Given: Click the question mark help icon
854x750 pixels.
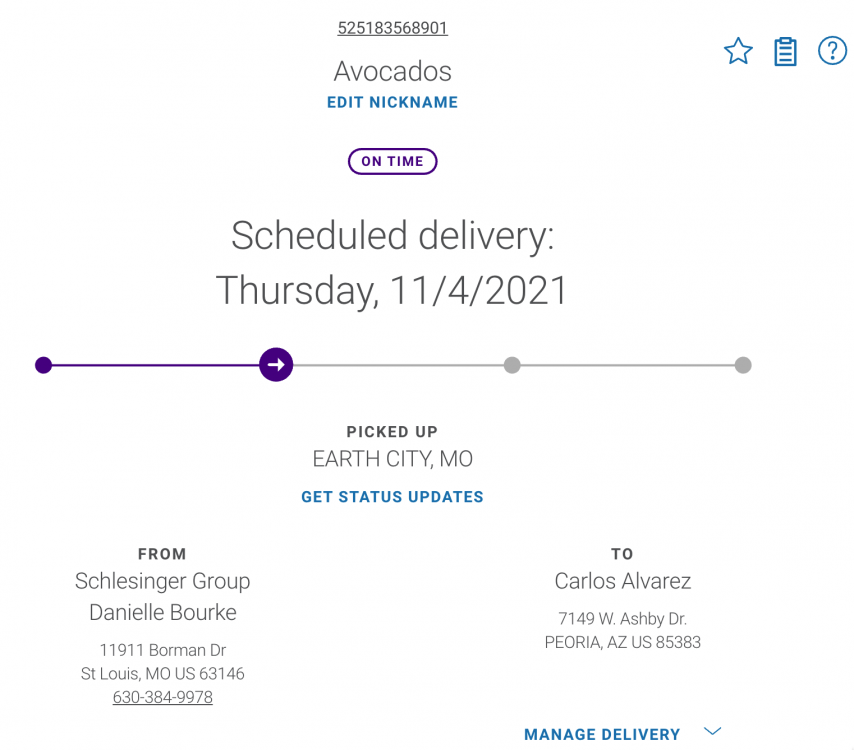Looking at the screenshot, I should (x=832, y=51).
